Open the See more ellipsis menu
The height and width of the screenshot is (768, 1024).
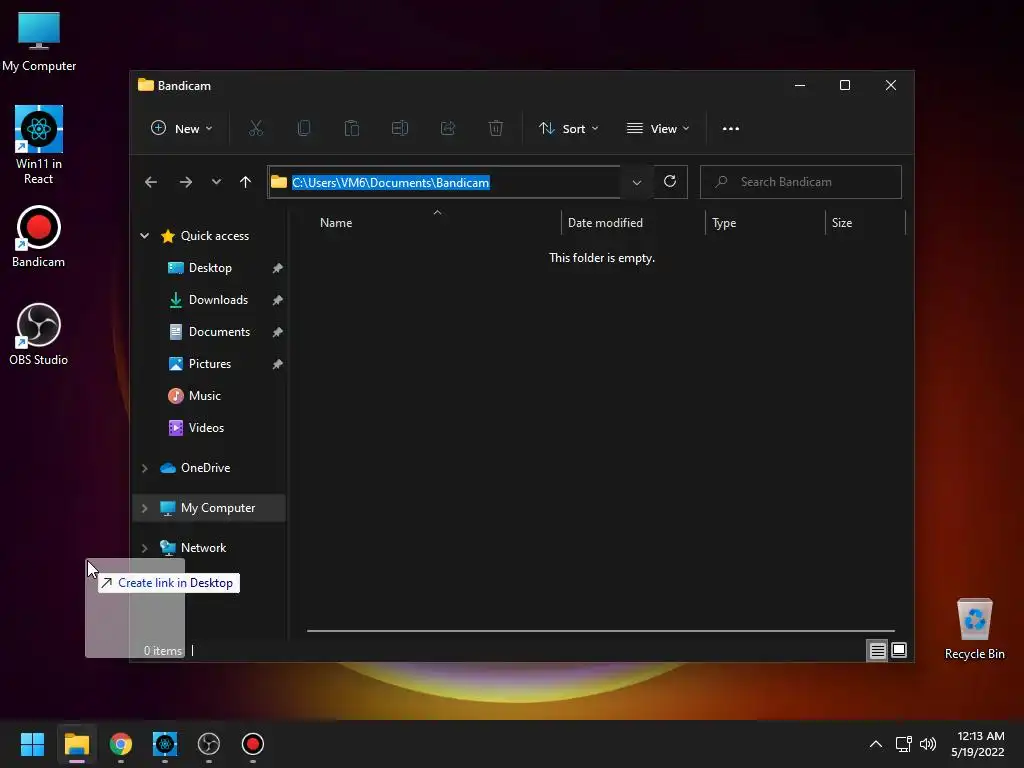[731, 129]
